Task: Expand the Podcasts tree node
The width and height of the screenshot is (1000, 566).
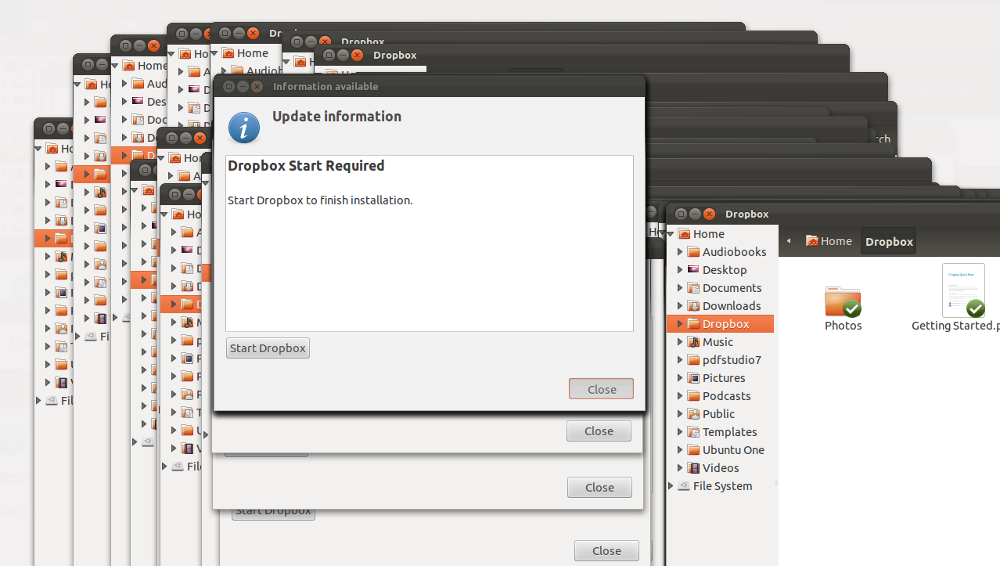Action: pos(680,396)
